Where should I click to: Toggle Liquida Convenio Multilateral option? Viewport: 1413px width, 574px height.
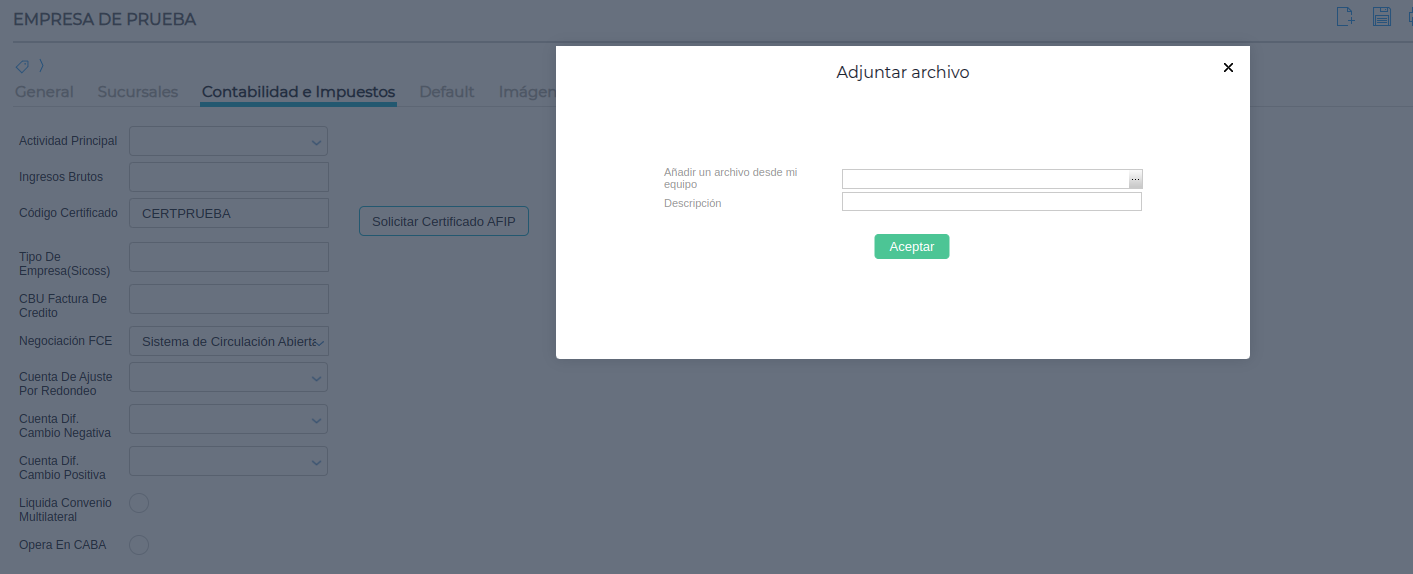click(x=140, y=503)
